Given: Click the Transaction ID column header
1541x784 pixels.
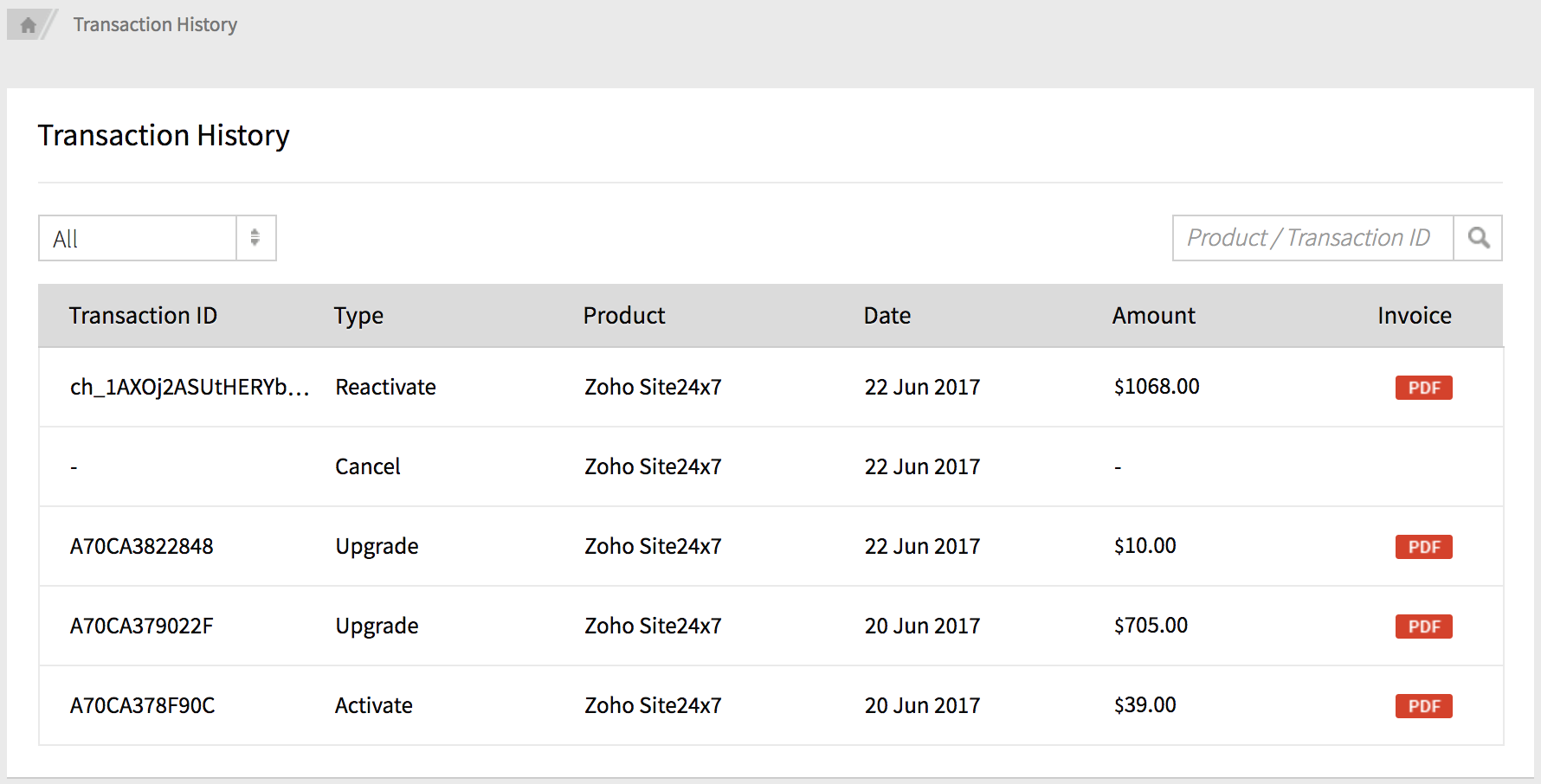Looking at the screenshot, I should pos(143,316).
